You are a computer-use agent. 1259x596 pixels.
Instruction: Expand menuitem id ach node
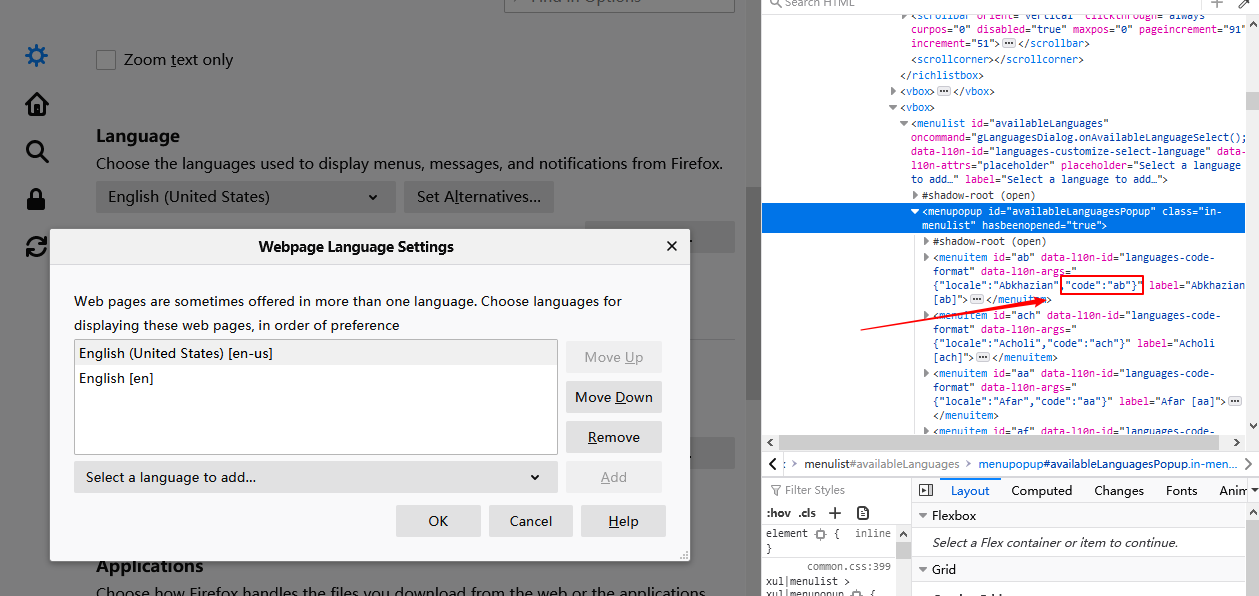[x=925, y=315]
